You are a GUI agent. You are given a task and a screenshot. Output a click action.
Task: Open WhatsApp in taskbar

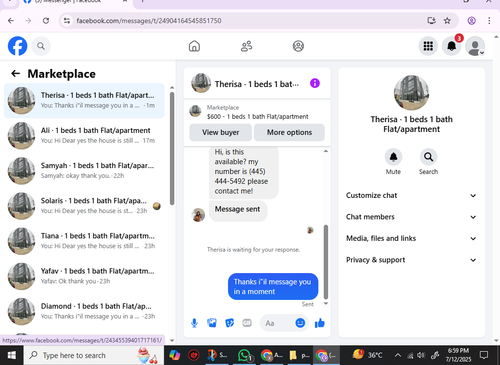click(x=245, y=355)
